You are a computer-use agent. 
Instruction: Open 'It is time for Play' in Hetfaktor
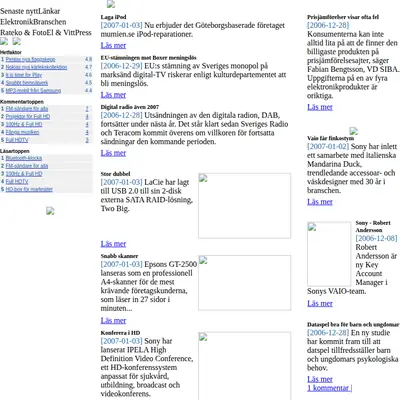[x=24, y=75]
